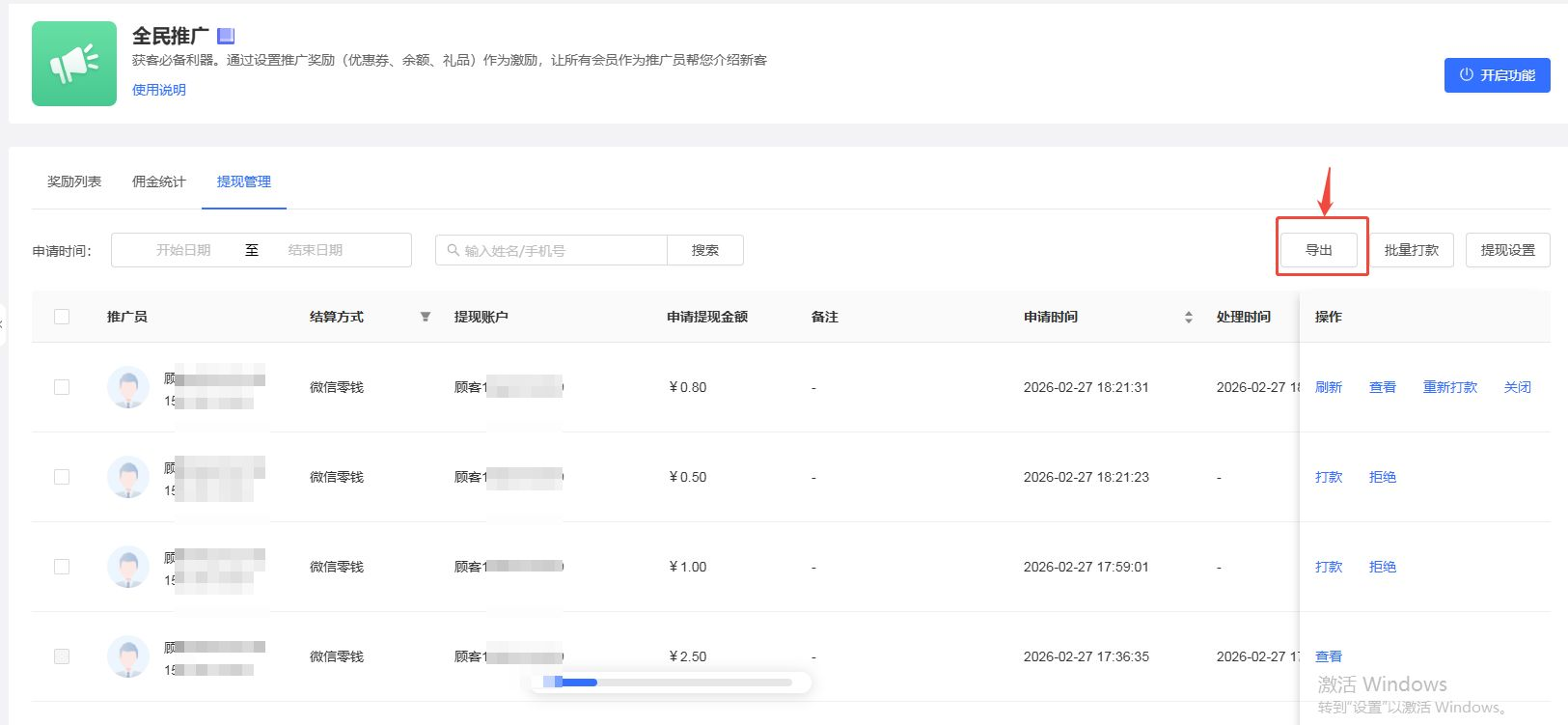Click 拒绝 in the ¥0.50 row

(1383, 477)
